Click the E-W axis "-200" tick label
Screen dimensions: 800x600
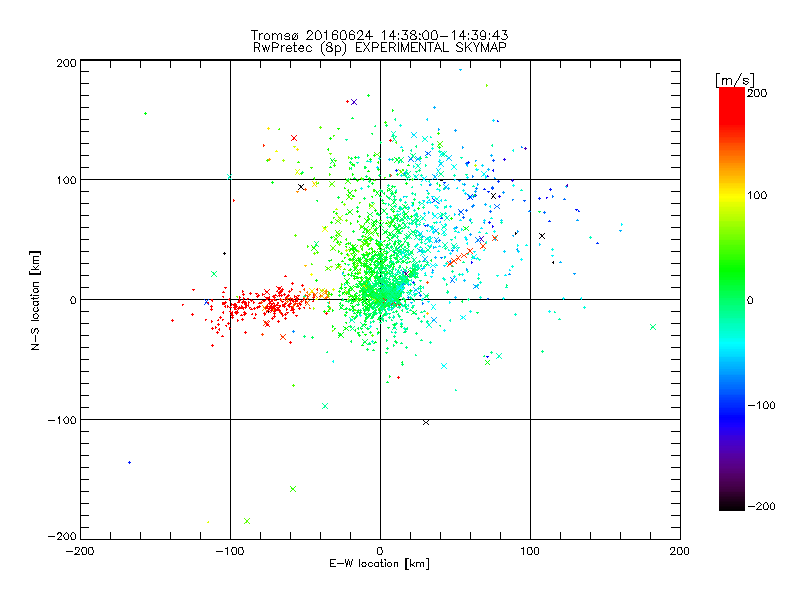pyautogui.click(x=80, y=551)
